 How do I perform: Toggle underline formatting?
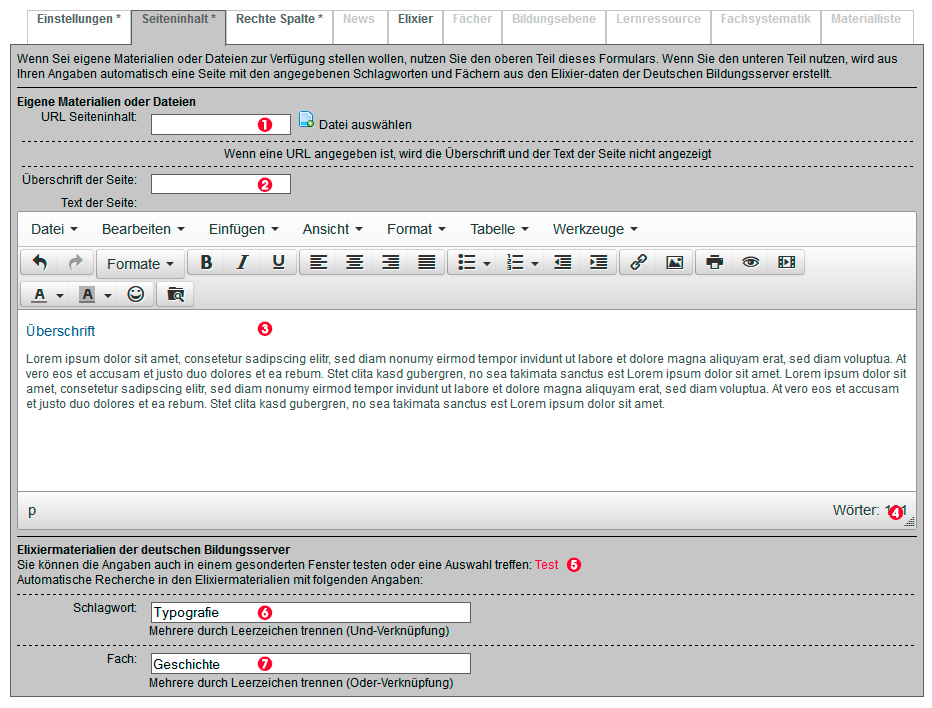coord(278,262)
